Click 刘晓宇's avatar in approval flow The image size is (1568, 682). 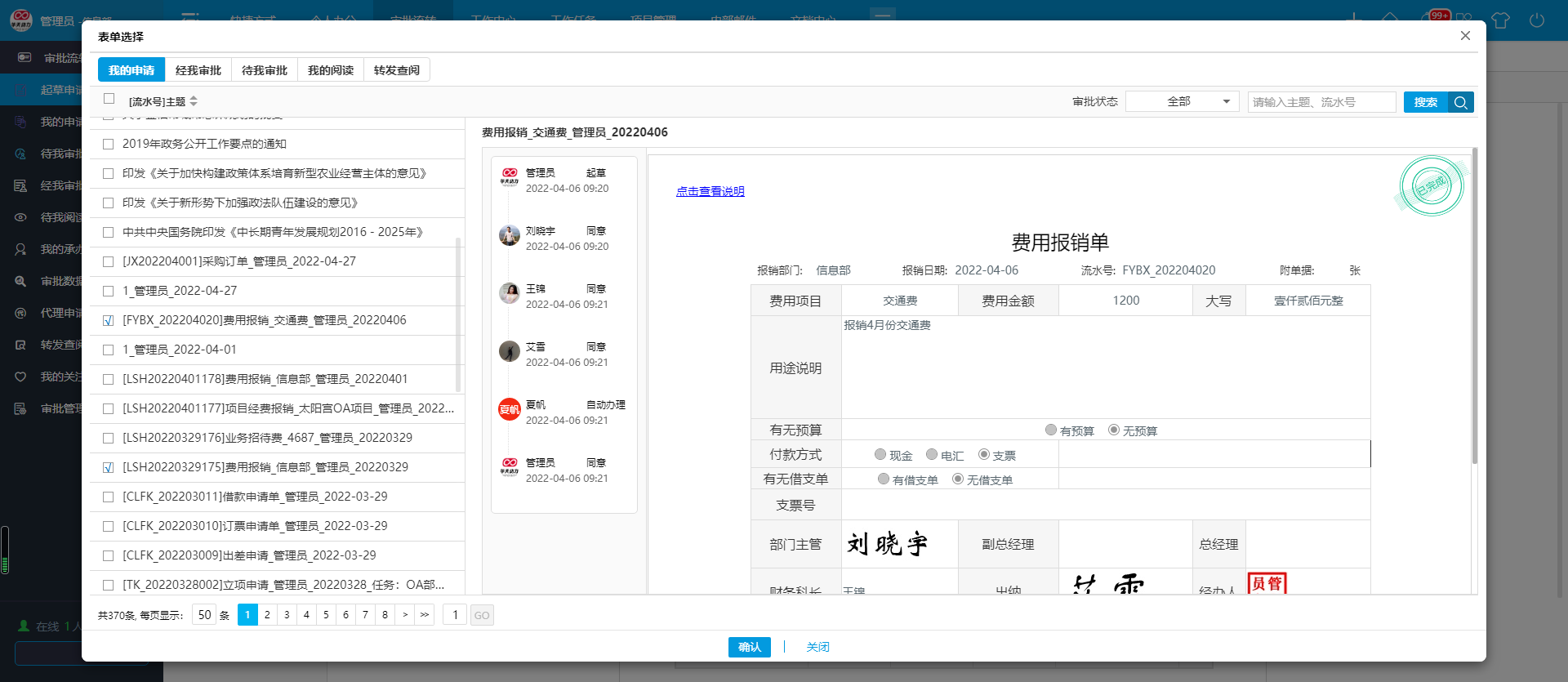510,236
